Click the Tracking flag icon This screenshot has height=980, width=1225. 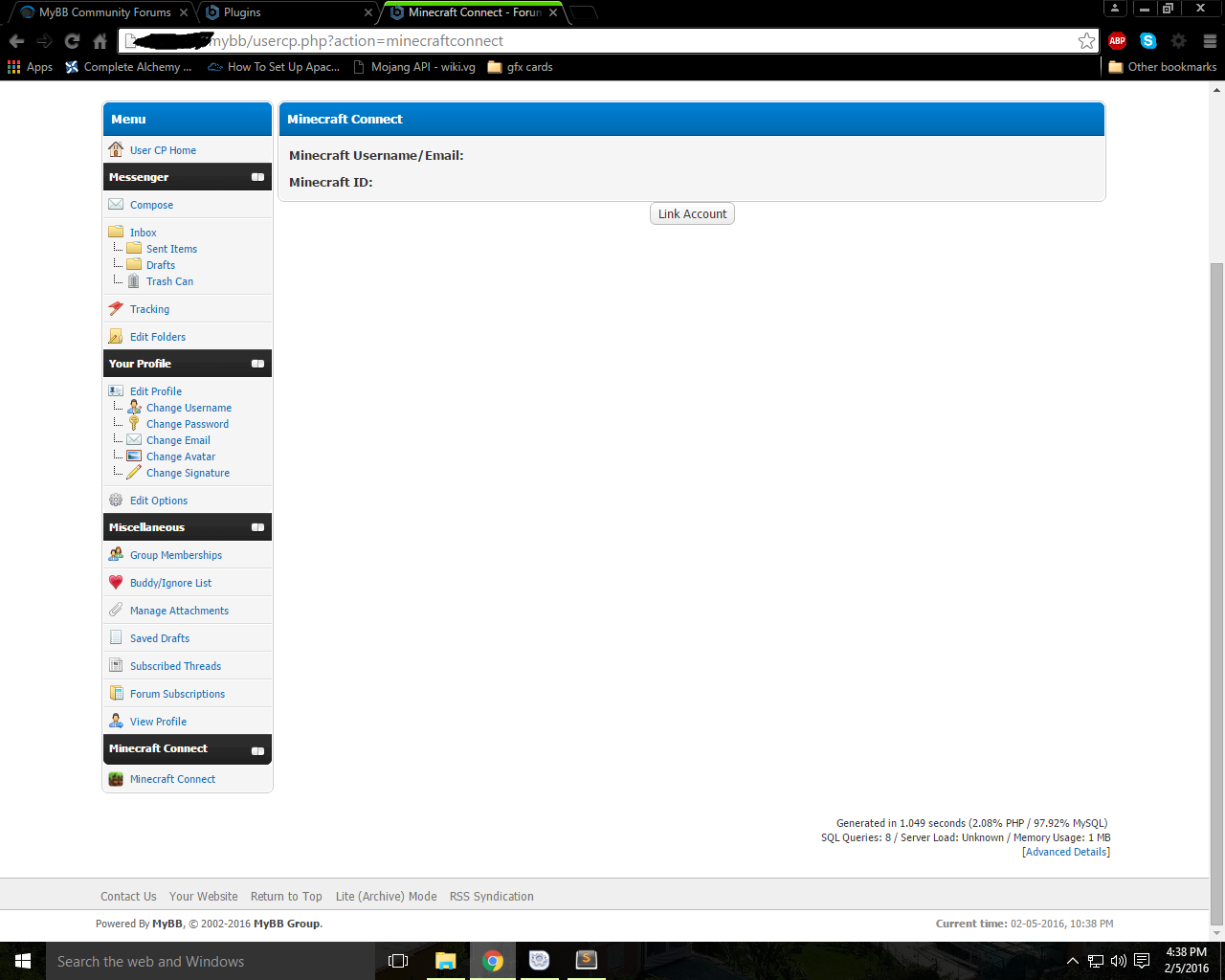point(116,308)
